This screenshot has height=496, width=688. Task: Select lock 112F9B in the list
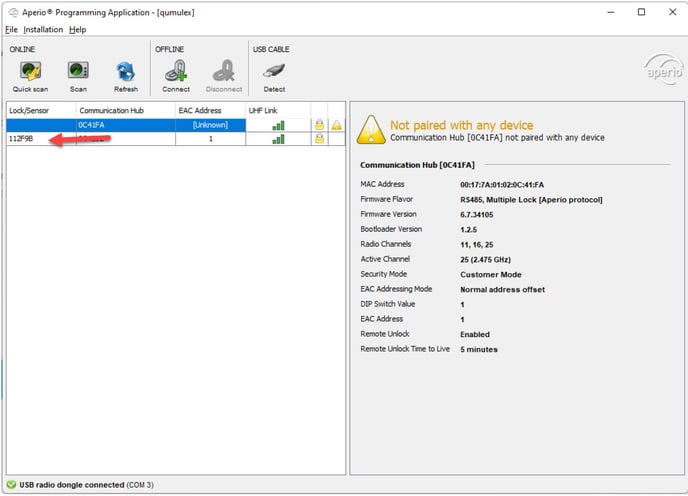click(x=21, y=139)
